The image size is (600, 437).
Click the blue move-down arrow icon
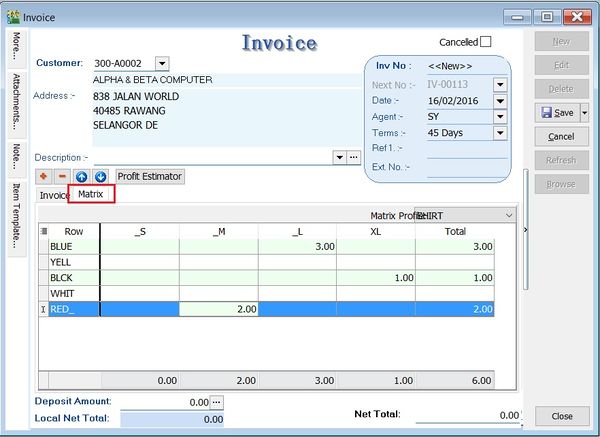point(100,176)
